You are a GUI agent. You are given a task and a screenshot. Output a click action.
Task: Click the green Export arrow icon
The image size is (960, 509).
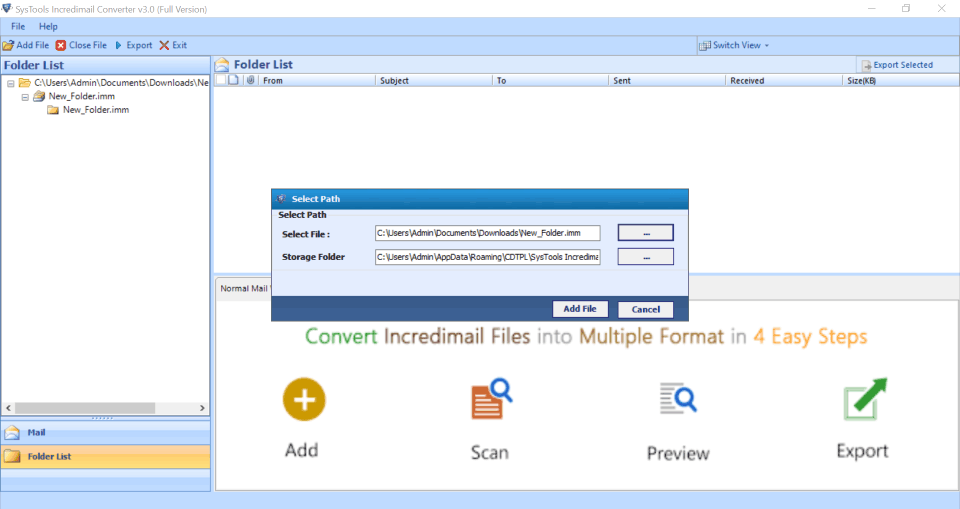point(864,399)
